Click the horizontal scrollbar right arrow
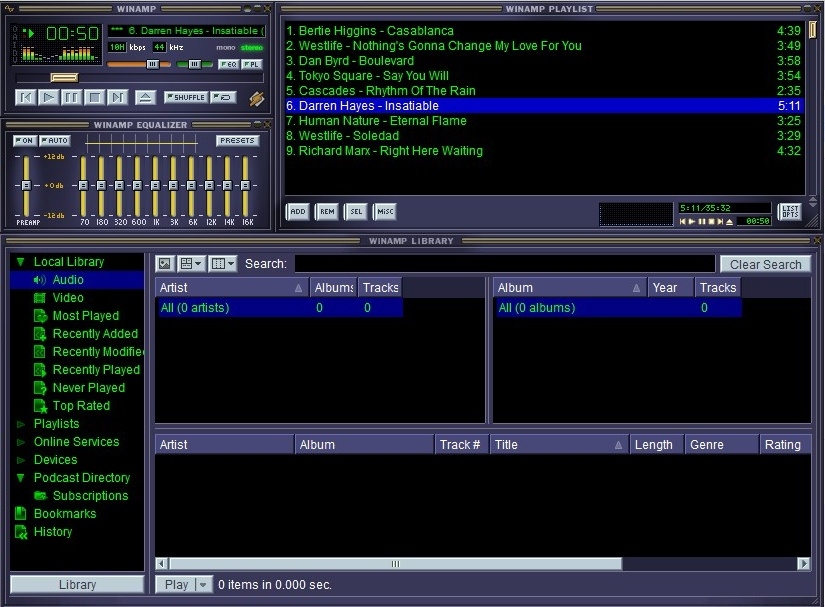Screen dimensions: 825x607 pyautogui.click(x=803, y=564)
